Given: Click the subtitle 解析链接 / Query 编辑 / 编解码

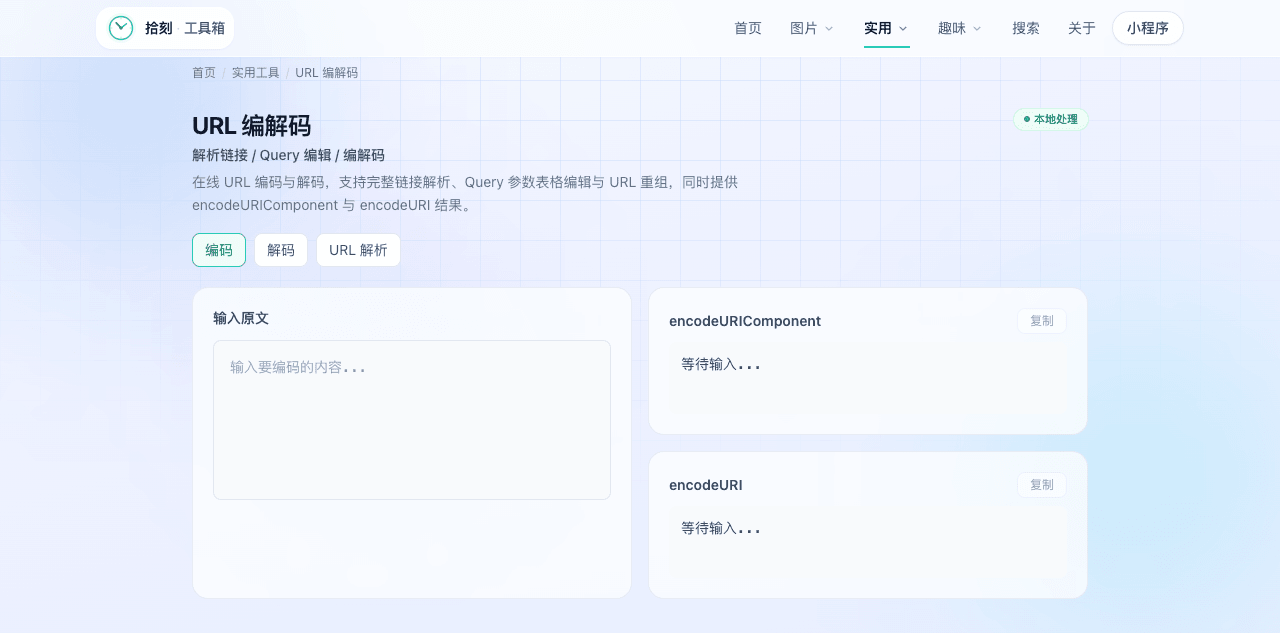Looking at the screenshot, I should click(288, 155).
